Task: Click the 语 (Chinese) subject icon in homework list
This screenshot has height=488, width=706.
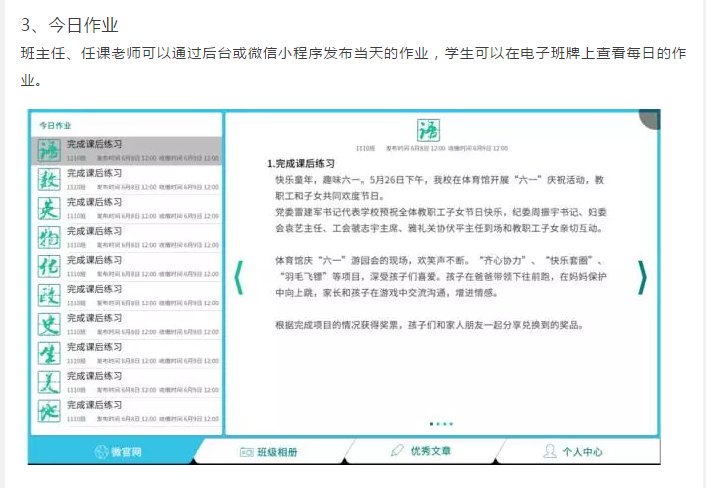Action: point(48,151)
